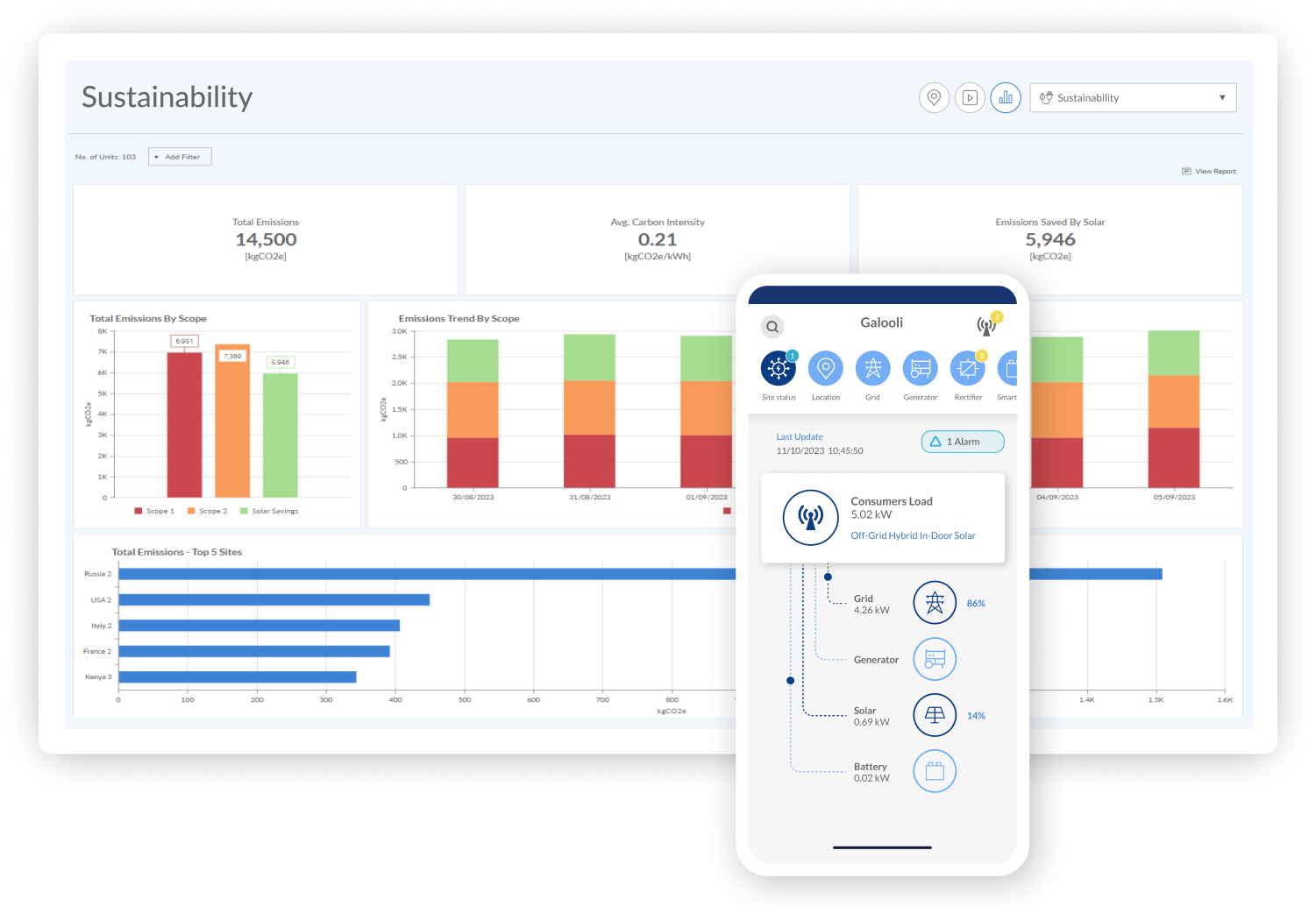Select the Site status tab icon

779,369
